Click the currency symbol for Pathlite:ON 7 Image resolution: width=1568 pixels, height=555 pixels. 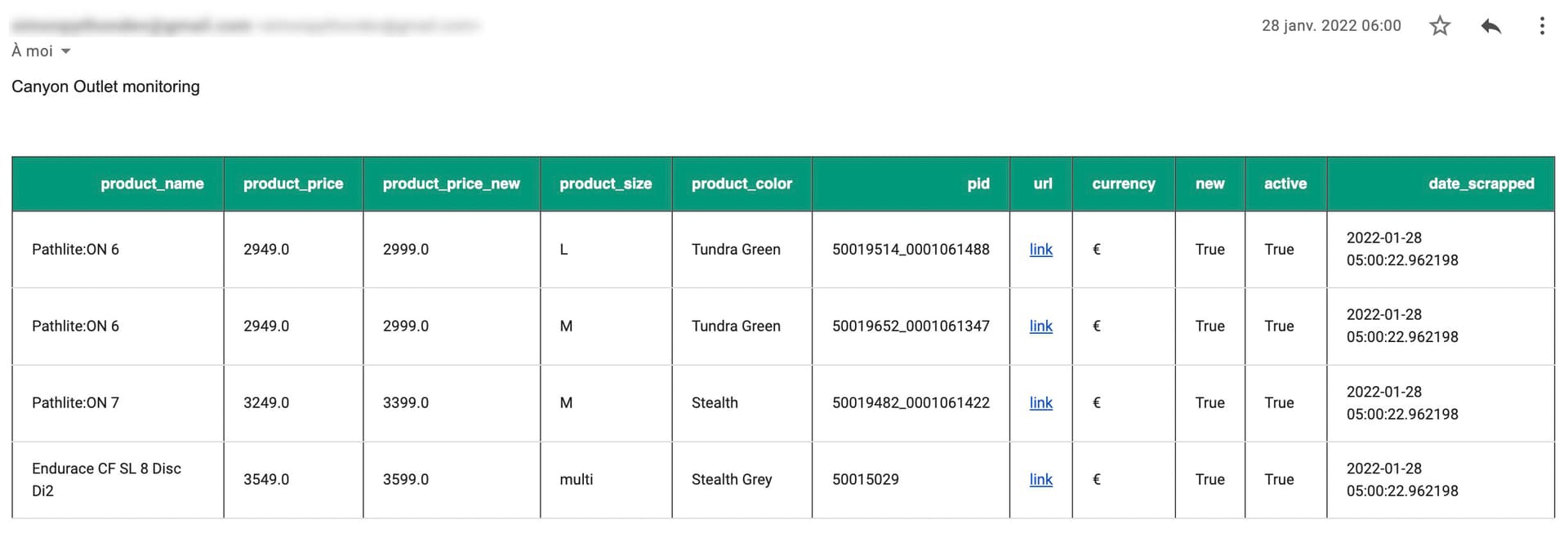pyautogui.click(x=1095, y=402)
